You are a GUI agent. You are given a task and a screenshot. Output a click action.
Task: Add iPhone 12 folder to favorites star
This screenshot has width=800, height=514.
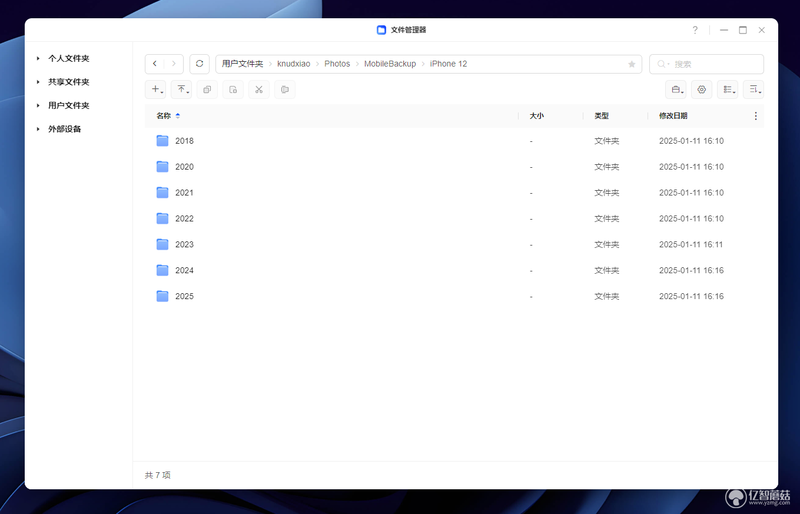632,64
